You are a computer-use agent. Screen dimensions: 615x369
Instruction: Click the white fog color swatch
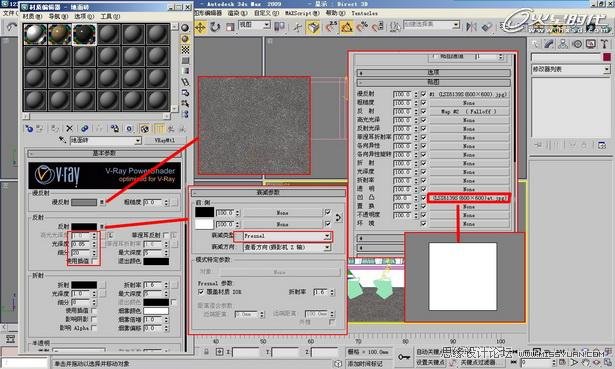[x=156, y=311]
